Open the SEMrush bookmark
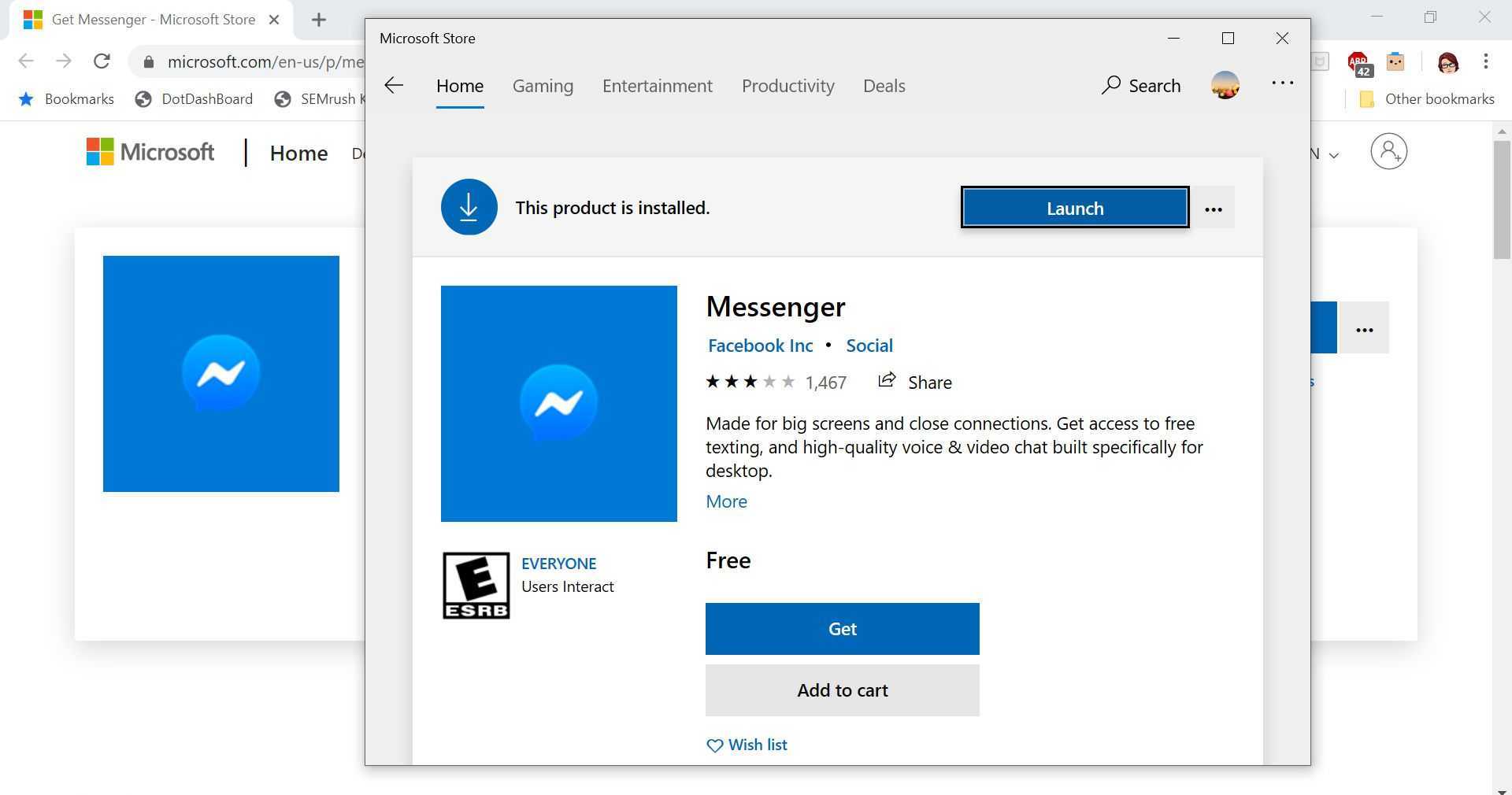 point(319,99)
